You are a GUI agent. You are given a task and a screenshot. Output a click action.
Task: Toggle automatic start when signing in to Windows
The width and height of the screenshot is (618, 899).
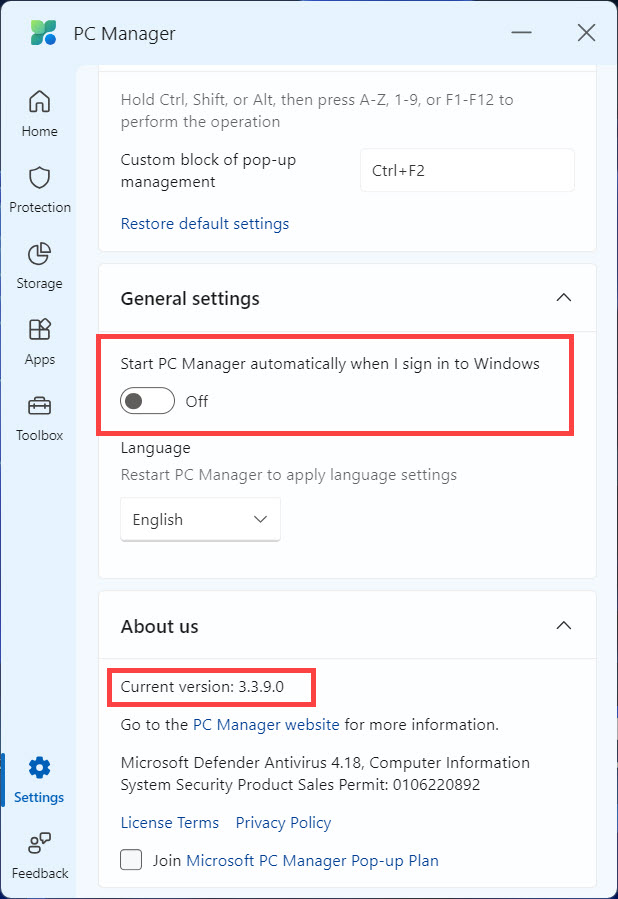click(x=147, y=401)
